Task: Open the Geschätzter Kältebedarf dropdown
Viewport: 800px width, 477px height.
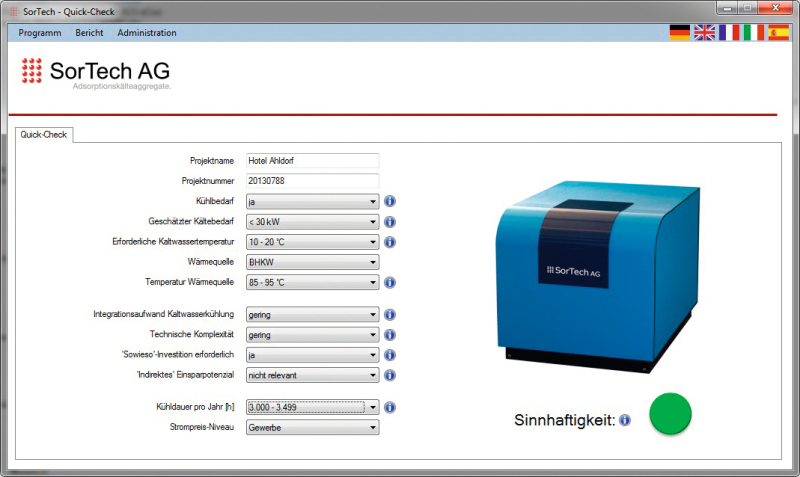Action: click(x=312, y=222)
